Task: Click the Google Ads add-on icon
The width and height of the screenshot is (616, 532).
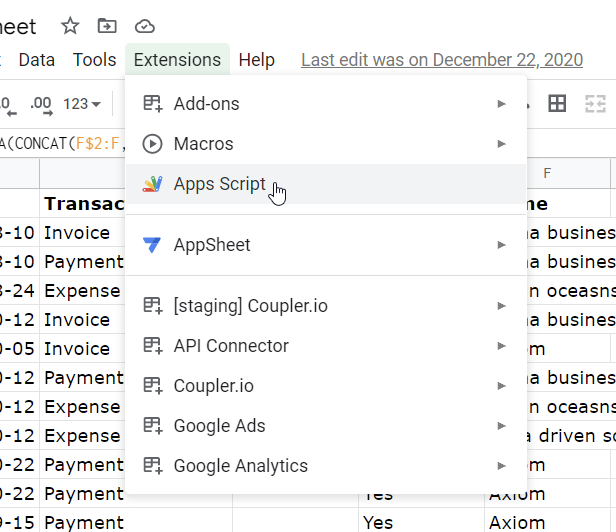Action: pos(152,426)
